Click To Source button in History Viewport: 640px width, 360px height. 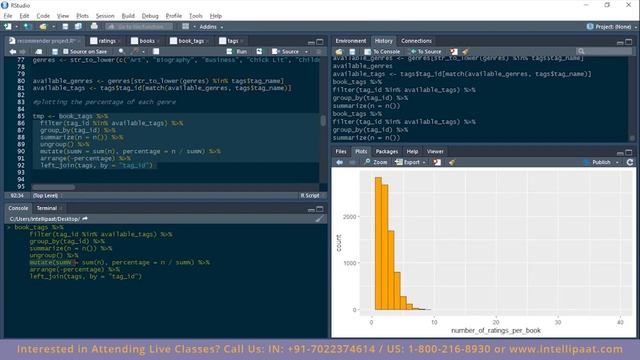[x=426, y=52]
